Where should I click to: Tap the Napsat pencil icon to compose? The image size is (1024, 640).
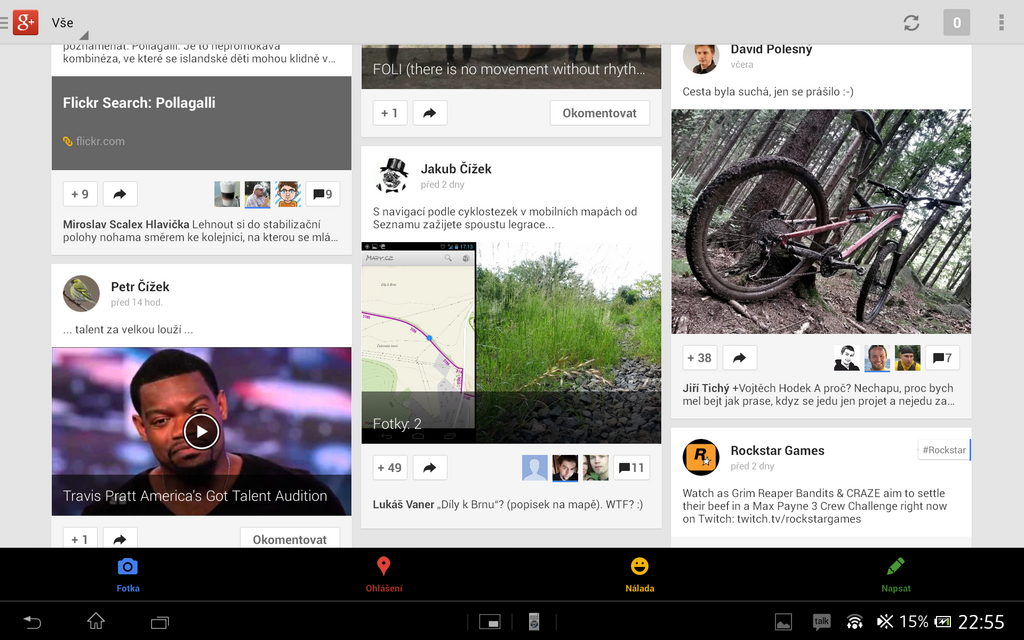click(895, 567)
